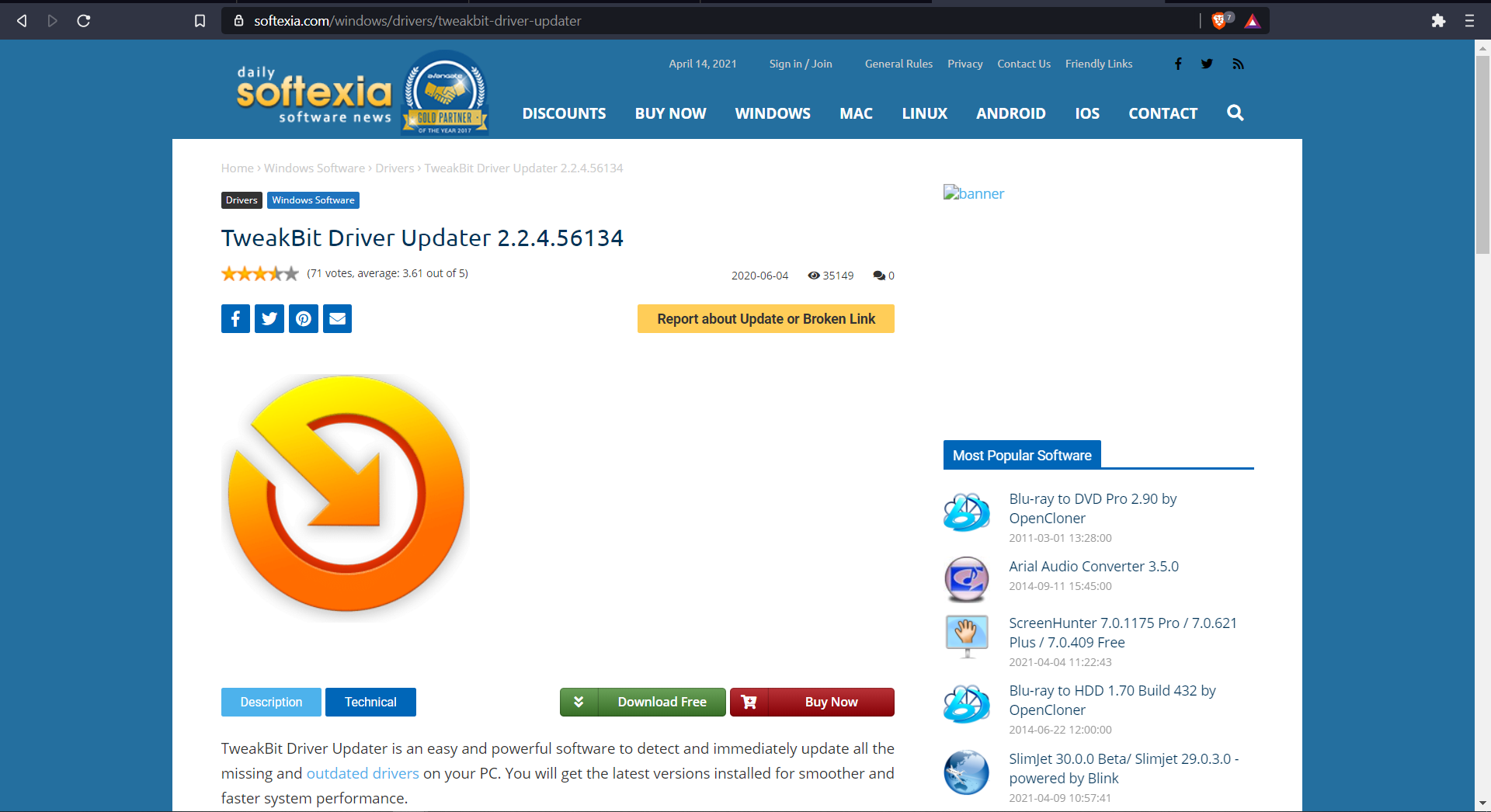This screenshot has width=1491, height=812.
Task: Click the broken banner image
Action: pyautogui.click(x=974, y=193)
